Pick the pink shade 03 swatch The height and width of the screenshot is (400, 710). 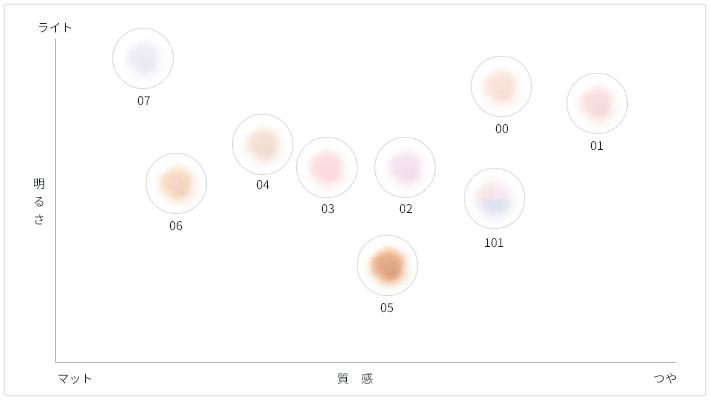pos(327,167)
